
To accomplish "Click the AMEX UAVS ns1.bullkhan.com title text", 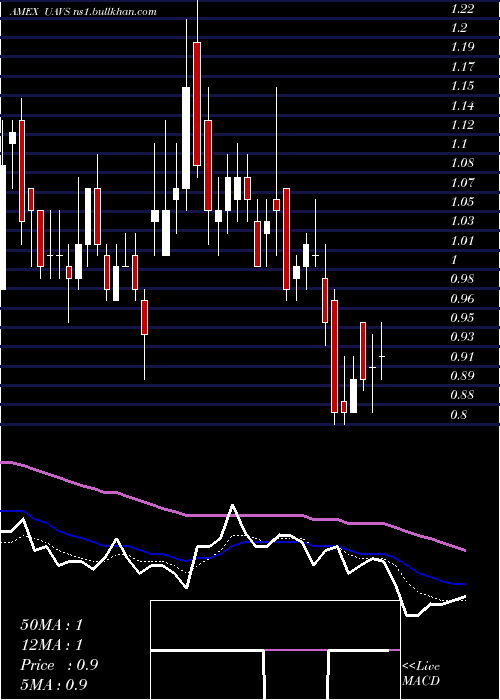I will click(x=83, y=12).
